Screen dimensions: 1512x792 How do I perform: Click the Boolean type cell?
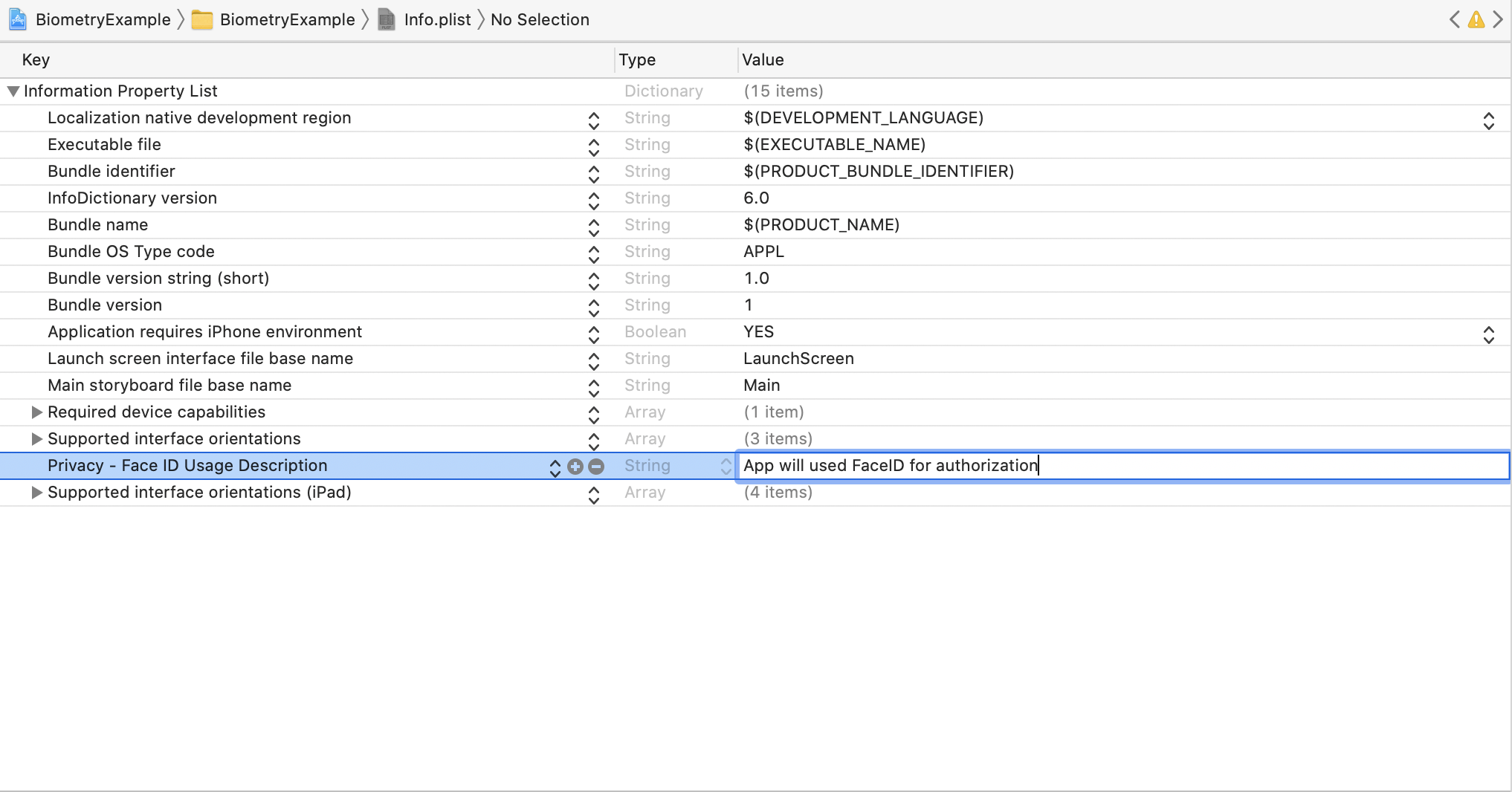[x=655, y=332]
